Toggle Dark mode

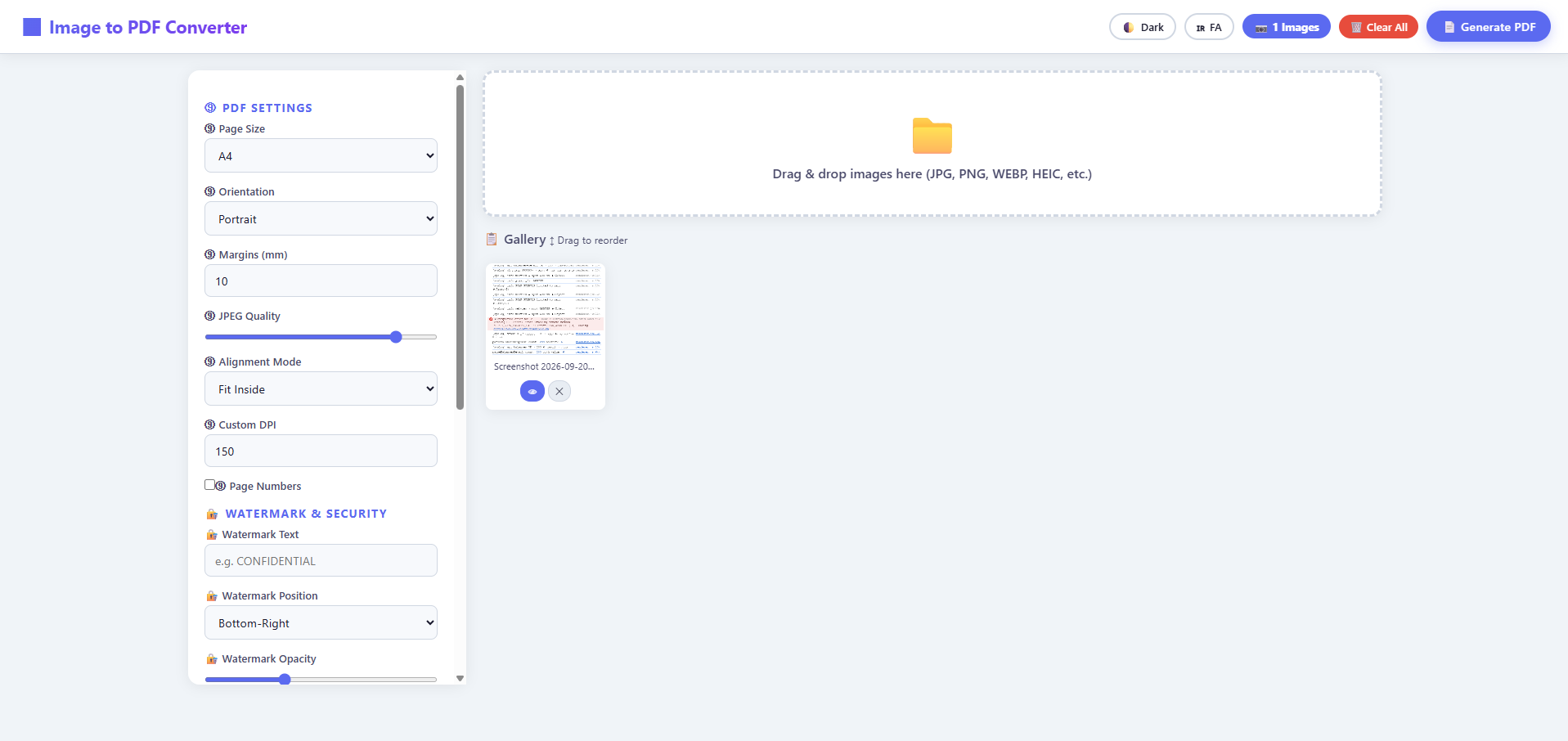pyautogui.click(x=1143, y=27)
